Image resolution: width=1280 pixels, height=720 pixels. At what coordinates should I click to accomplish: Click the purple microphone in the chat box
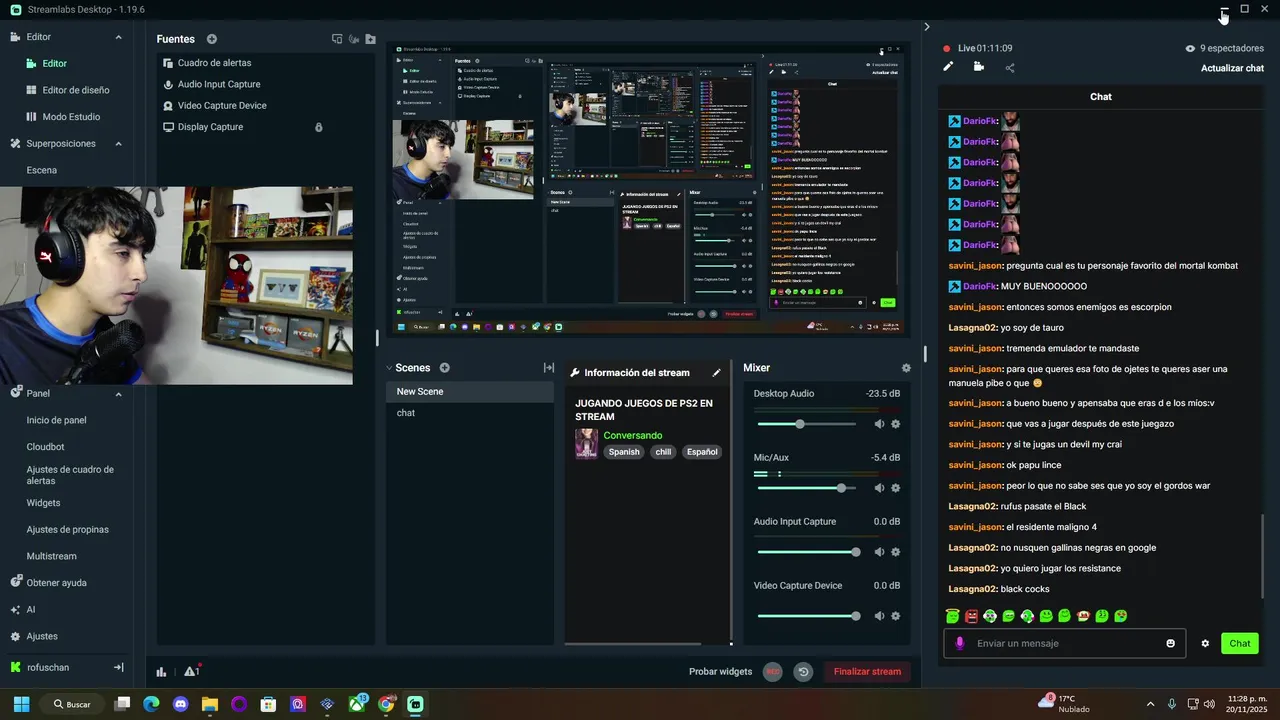click(x=960, y=643)
